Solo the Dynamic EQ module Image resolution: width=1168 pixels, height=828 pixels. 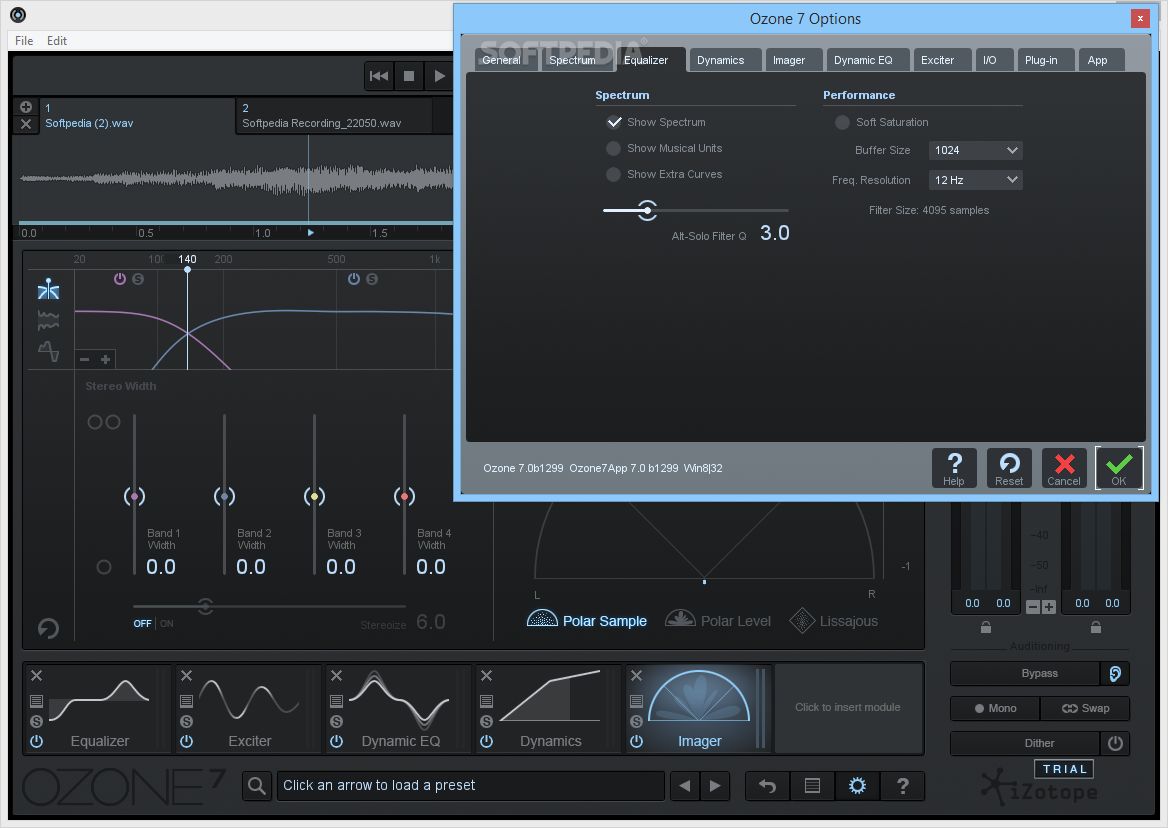(x=337, y=721)
